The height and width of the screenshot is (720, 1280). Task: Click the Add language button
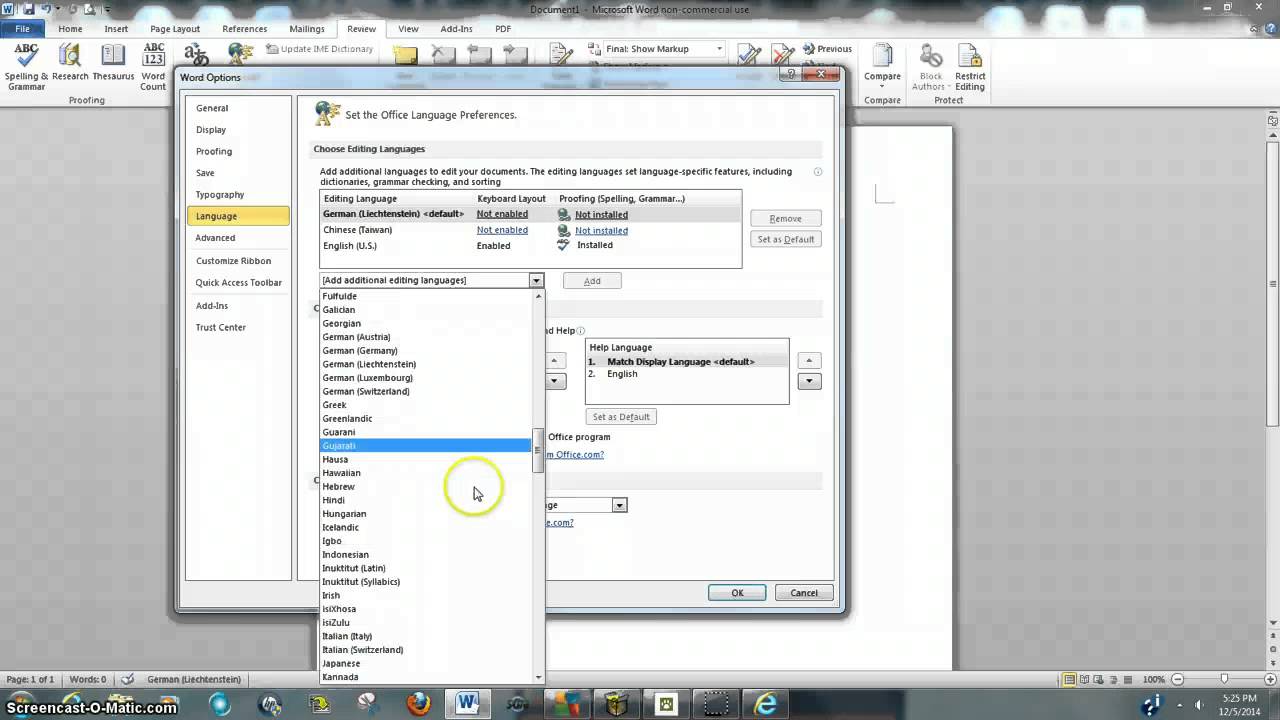coord(592,281)
